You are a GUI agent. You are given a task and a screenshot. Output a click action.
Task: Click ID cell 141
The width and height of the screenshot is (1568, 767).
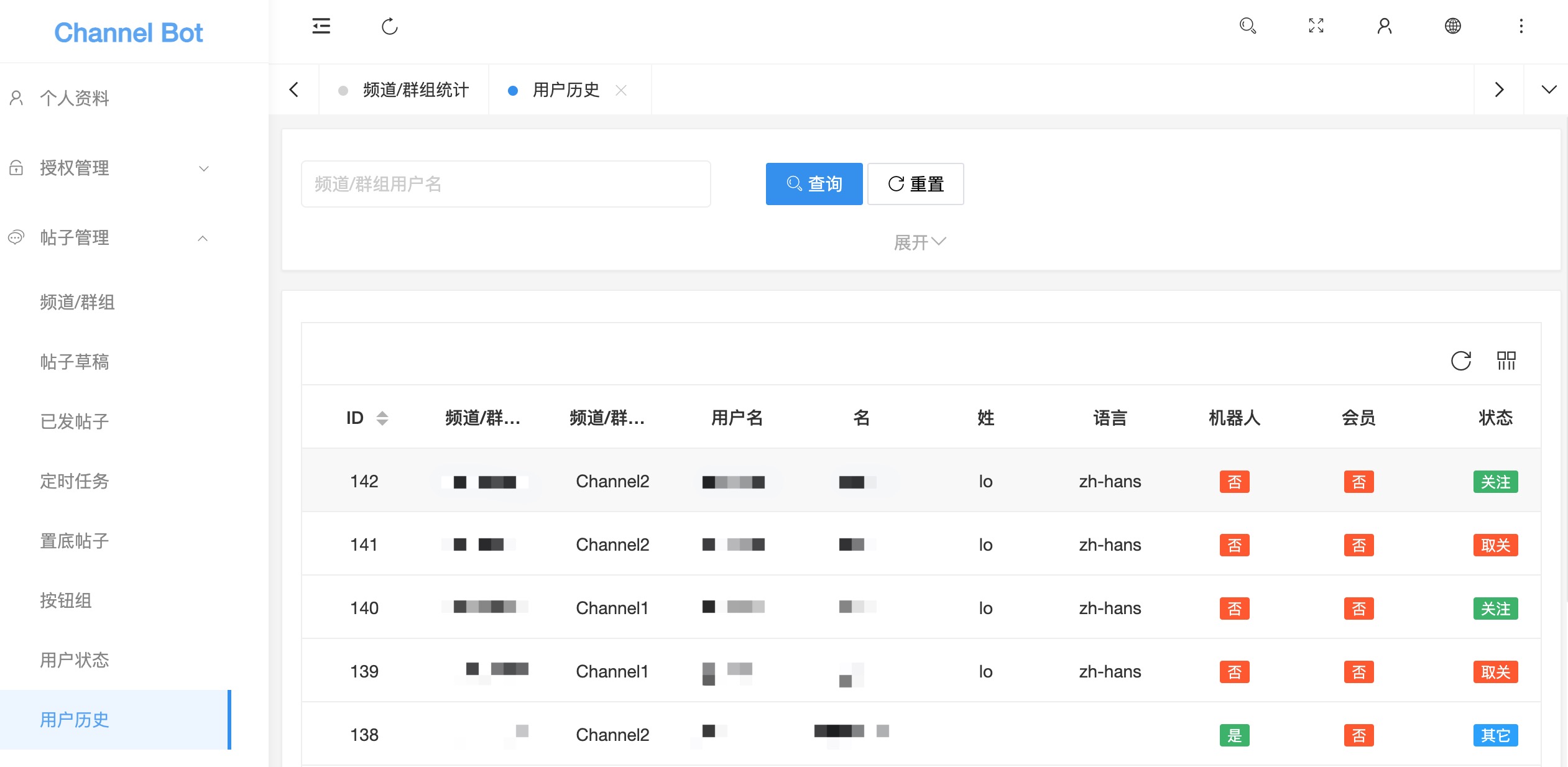[x=364, y=544]
